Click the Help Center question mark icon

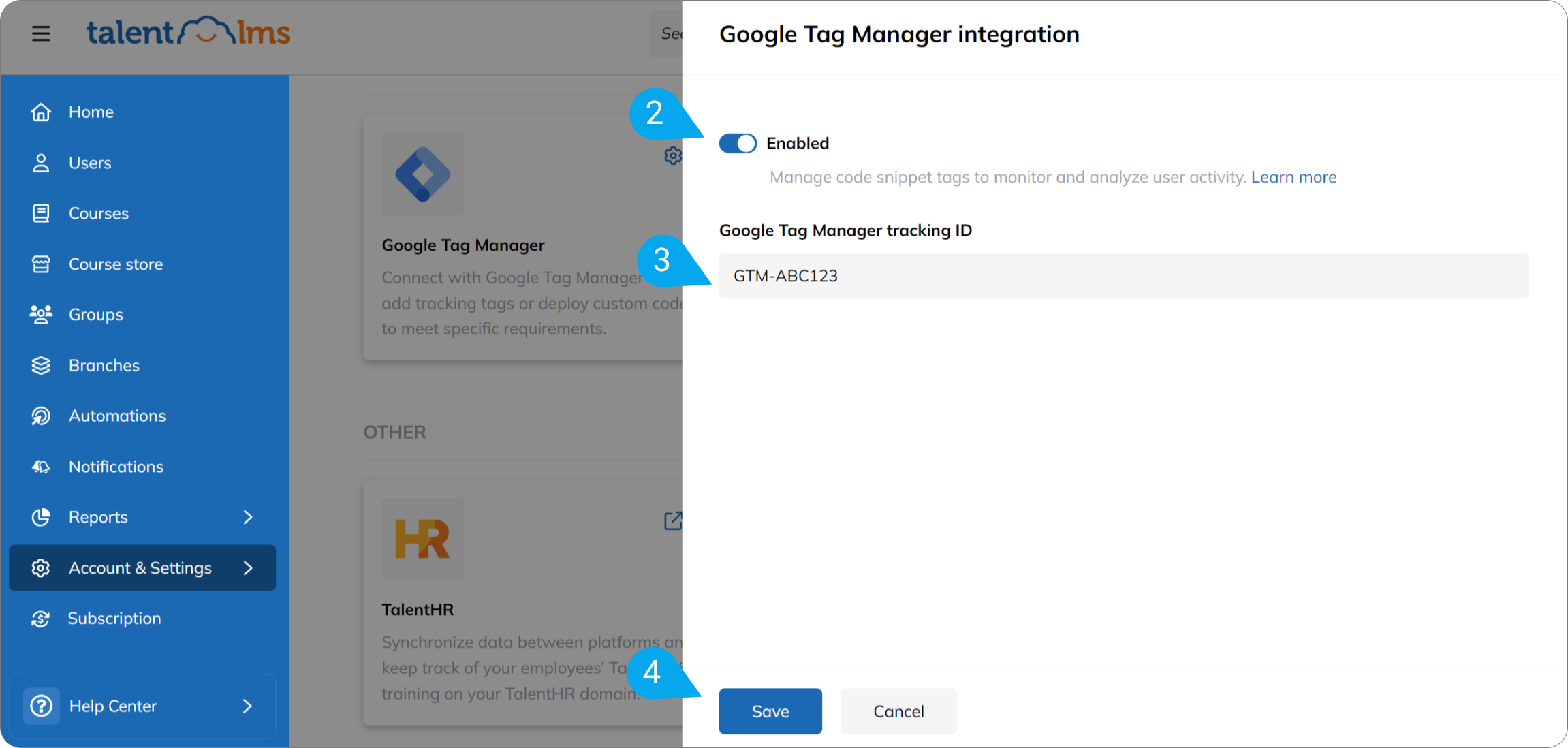[x=42, y=706]
